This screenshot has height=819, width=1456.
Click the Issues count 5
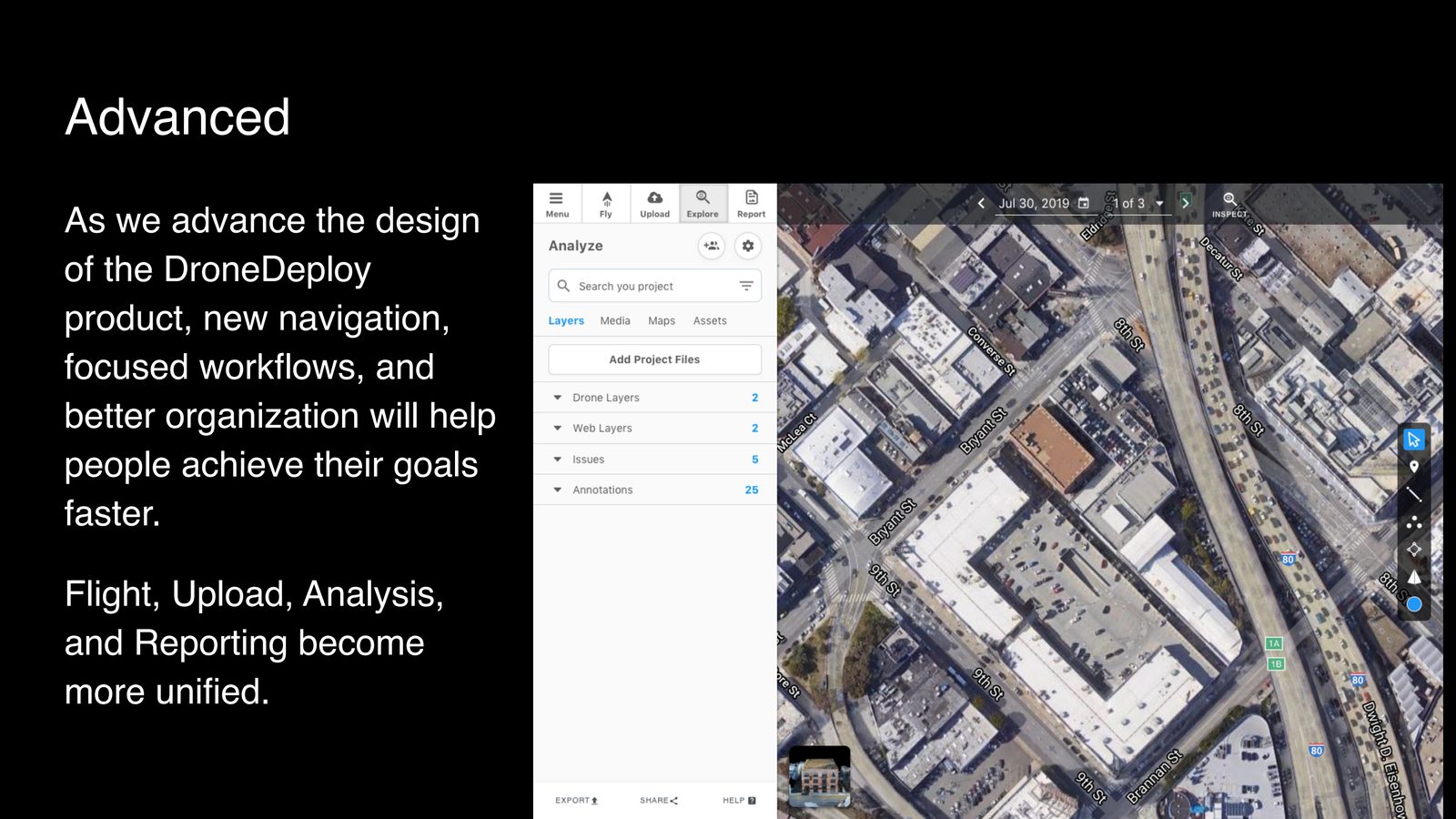pos(755,460)
